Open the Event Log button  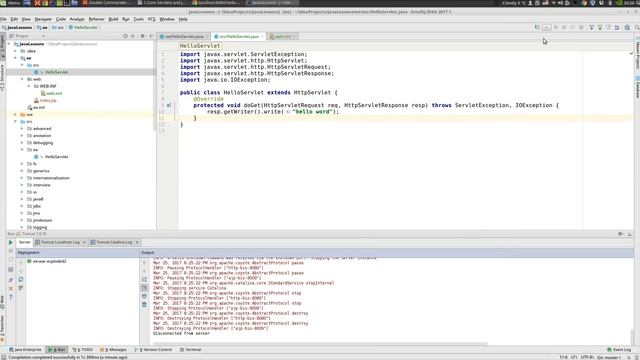click(619, 350)
